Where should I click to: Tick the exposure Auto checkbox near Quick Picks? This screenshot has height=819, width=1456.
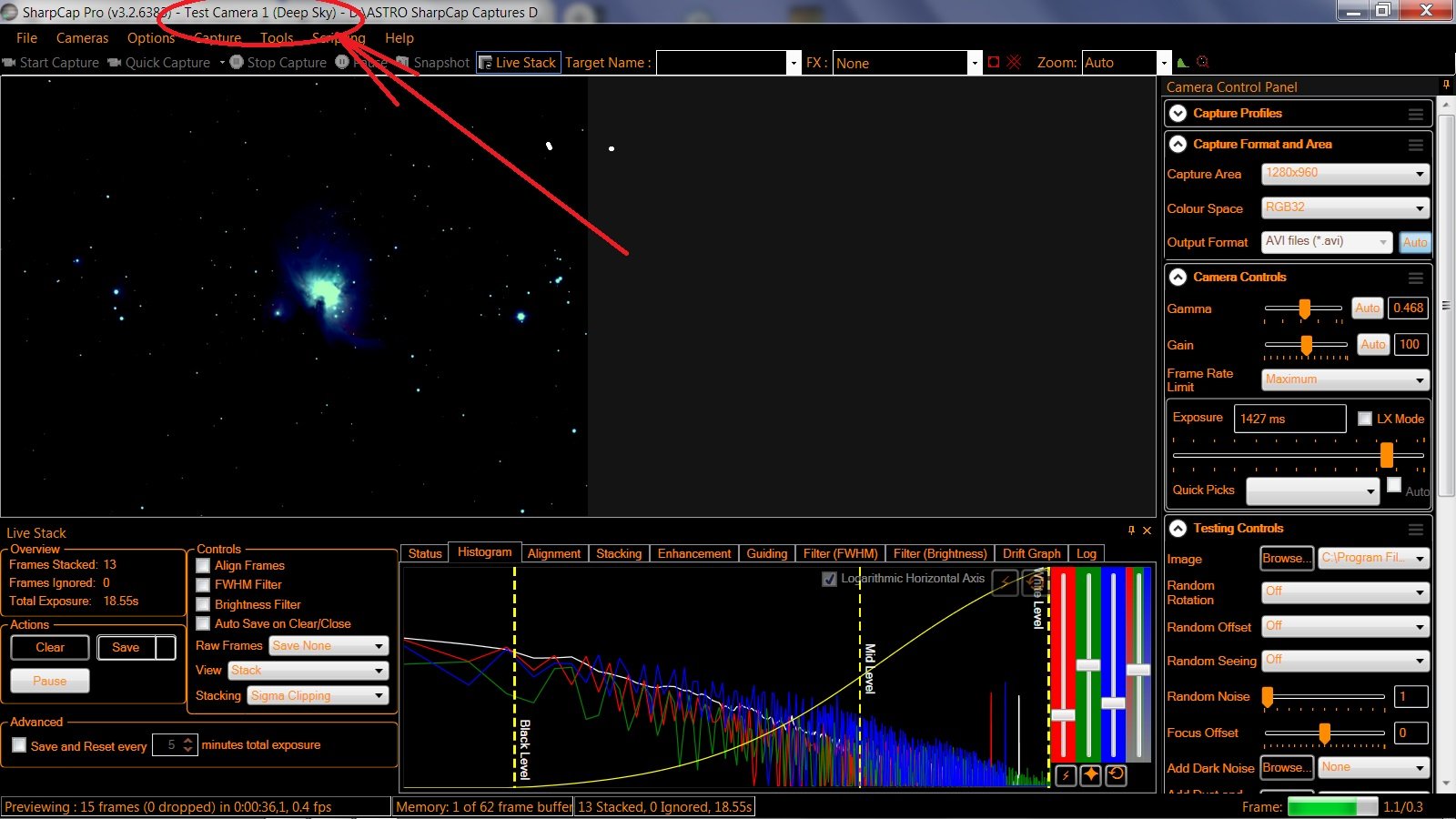point(1394,485)
